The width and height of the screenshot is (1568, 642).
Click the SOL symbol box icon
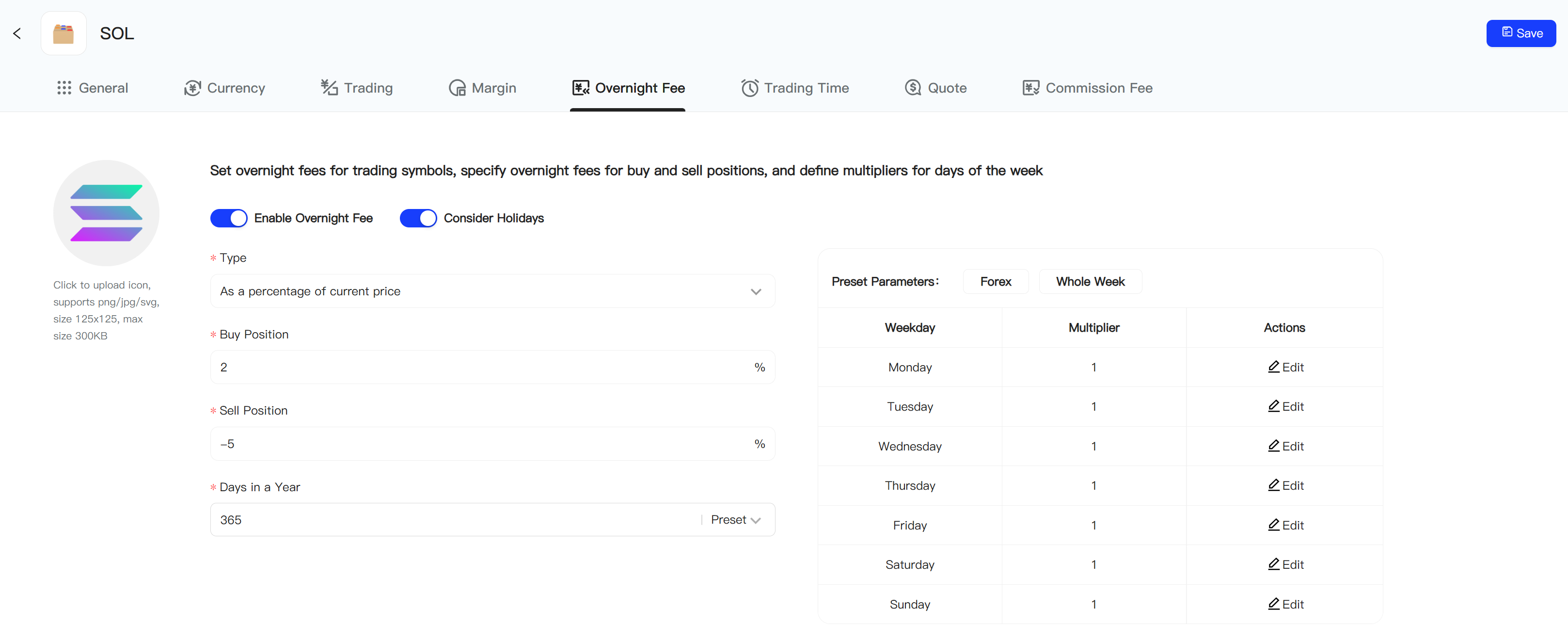click(x=63, y=33)
